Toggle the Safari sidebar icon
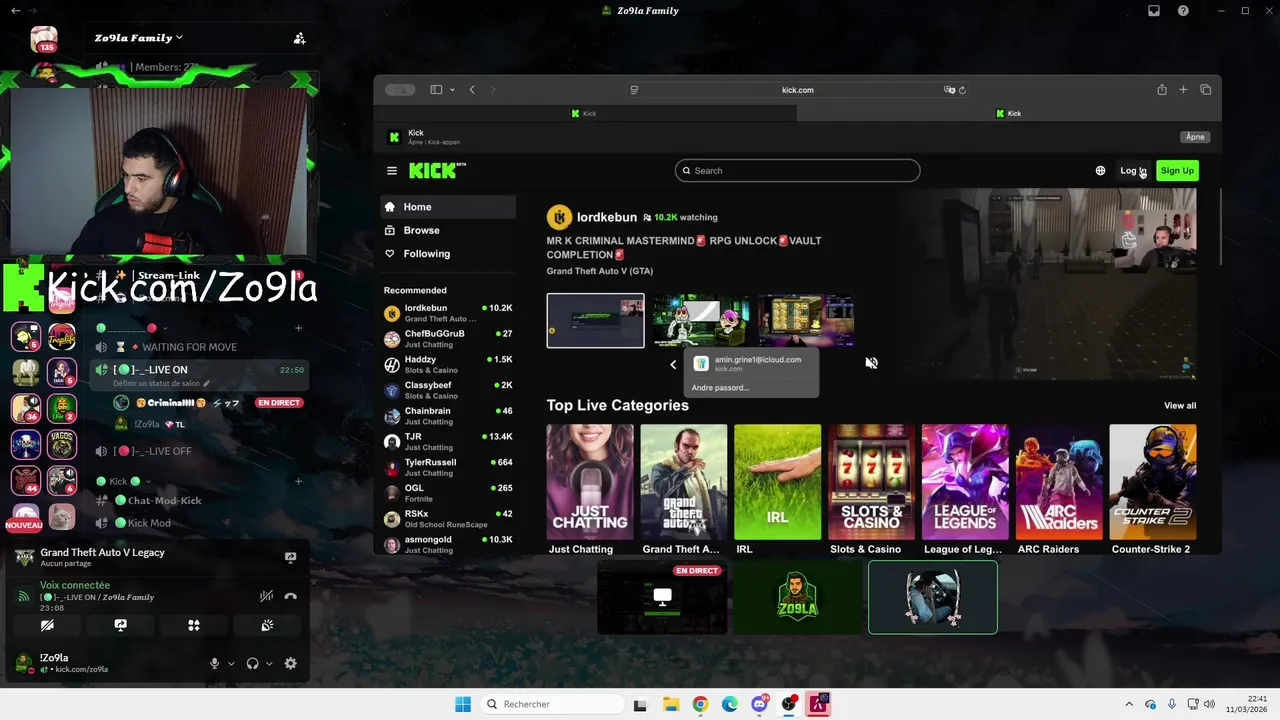 click(x=436, y=90)
